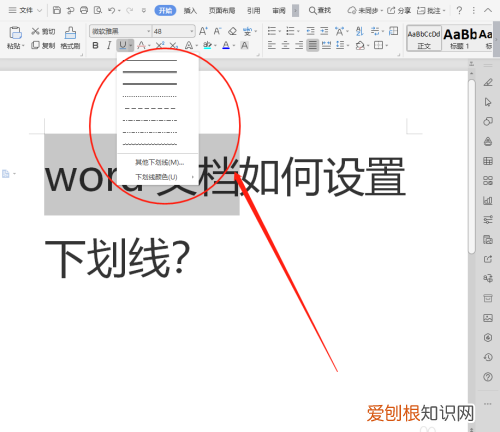Viewport: 500px width, 432px height.
Task: Click the 查找 search button
Action: [x=320, y=11]
